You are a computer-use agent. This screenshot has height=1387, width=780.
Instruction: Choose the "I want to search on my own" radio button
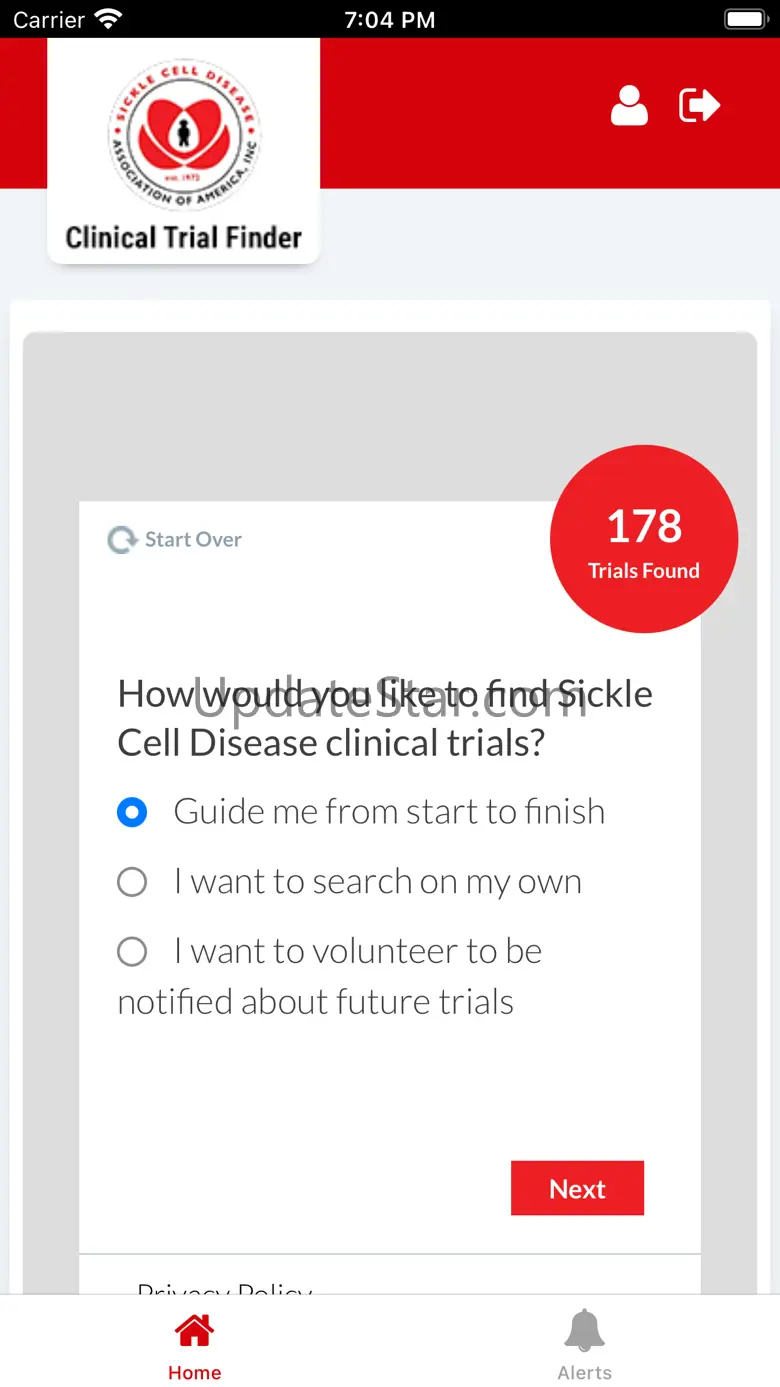point(132,882)
